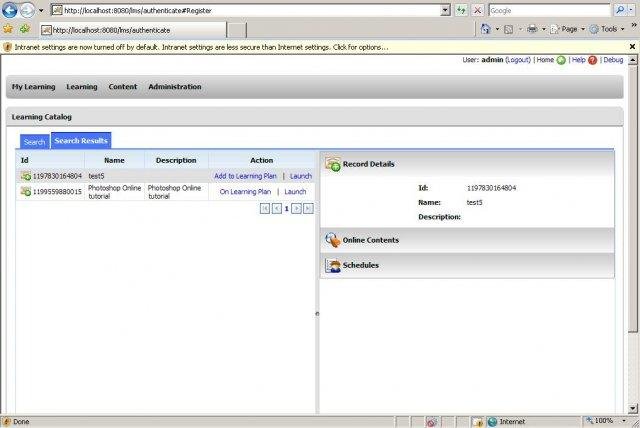Viewport: 640px width, 428px height.
Task: Open the Administration menu
Action: 175,87
